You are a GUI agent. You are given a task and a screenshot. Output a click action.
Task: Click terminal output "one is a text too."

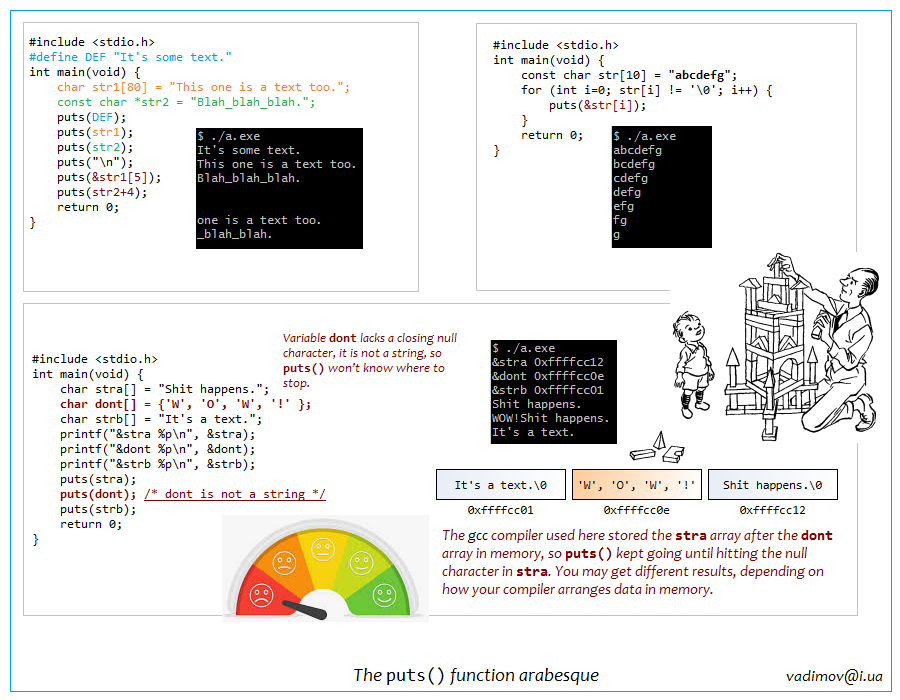[259, 220]
